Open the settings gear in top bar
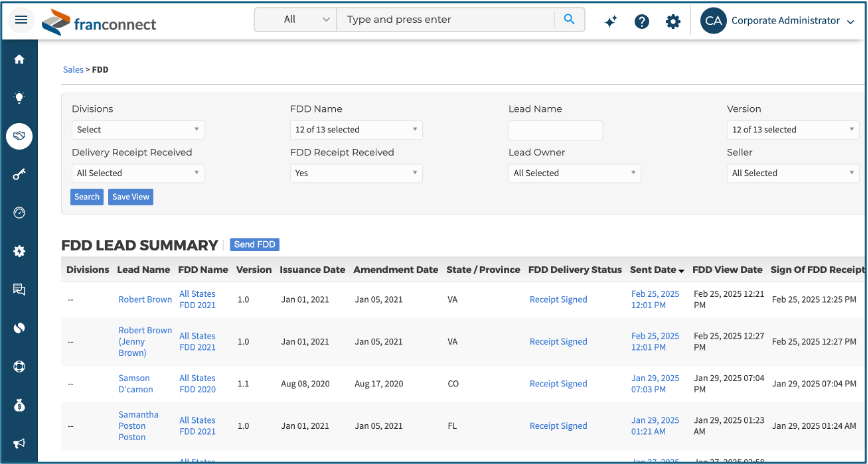Screen dimensions: 868x464 point(673,22)
